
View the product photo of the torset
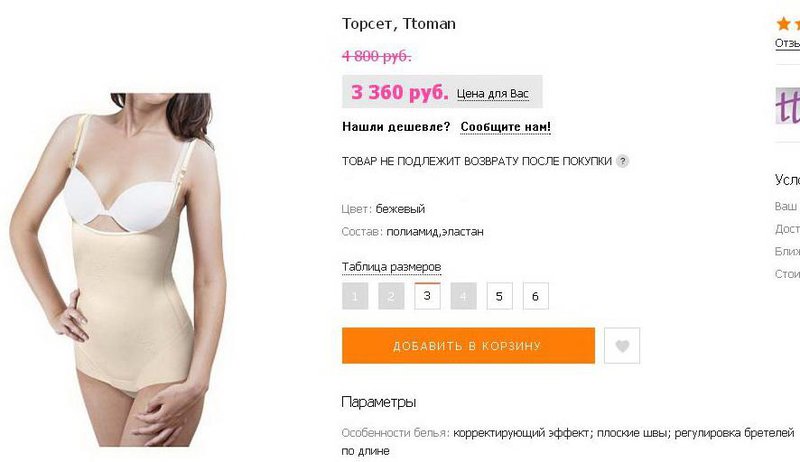click(x=118, y=270)
